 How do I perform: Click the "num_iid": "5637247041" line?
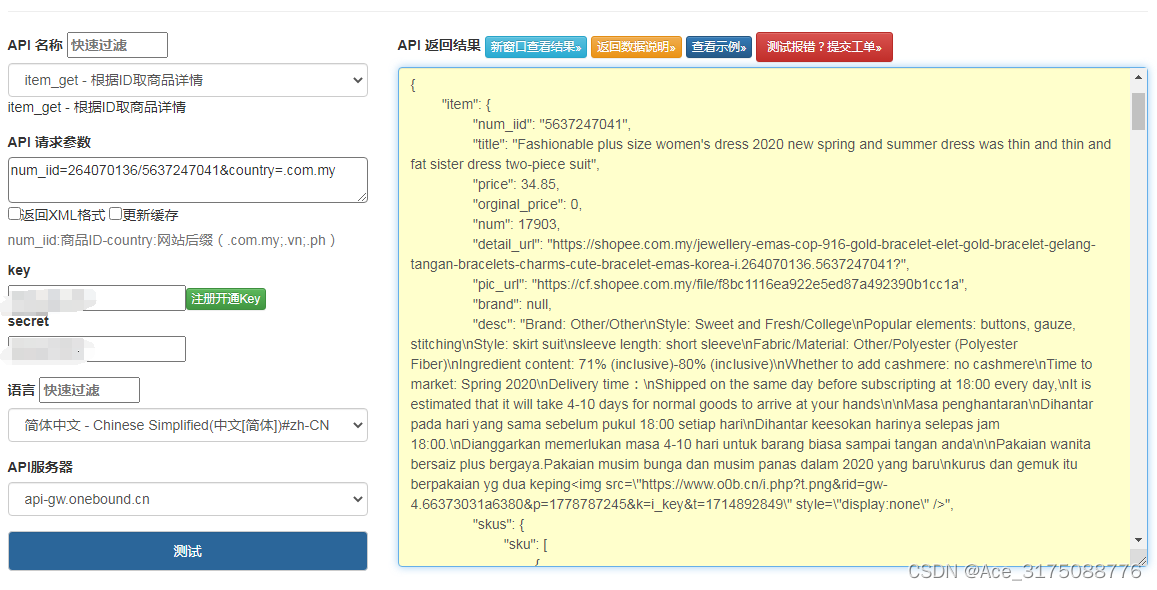[x=551, y=124]
